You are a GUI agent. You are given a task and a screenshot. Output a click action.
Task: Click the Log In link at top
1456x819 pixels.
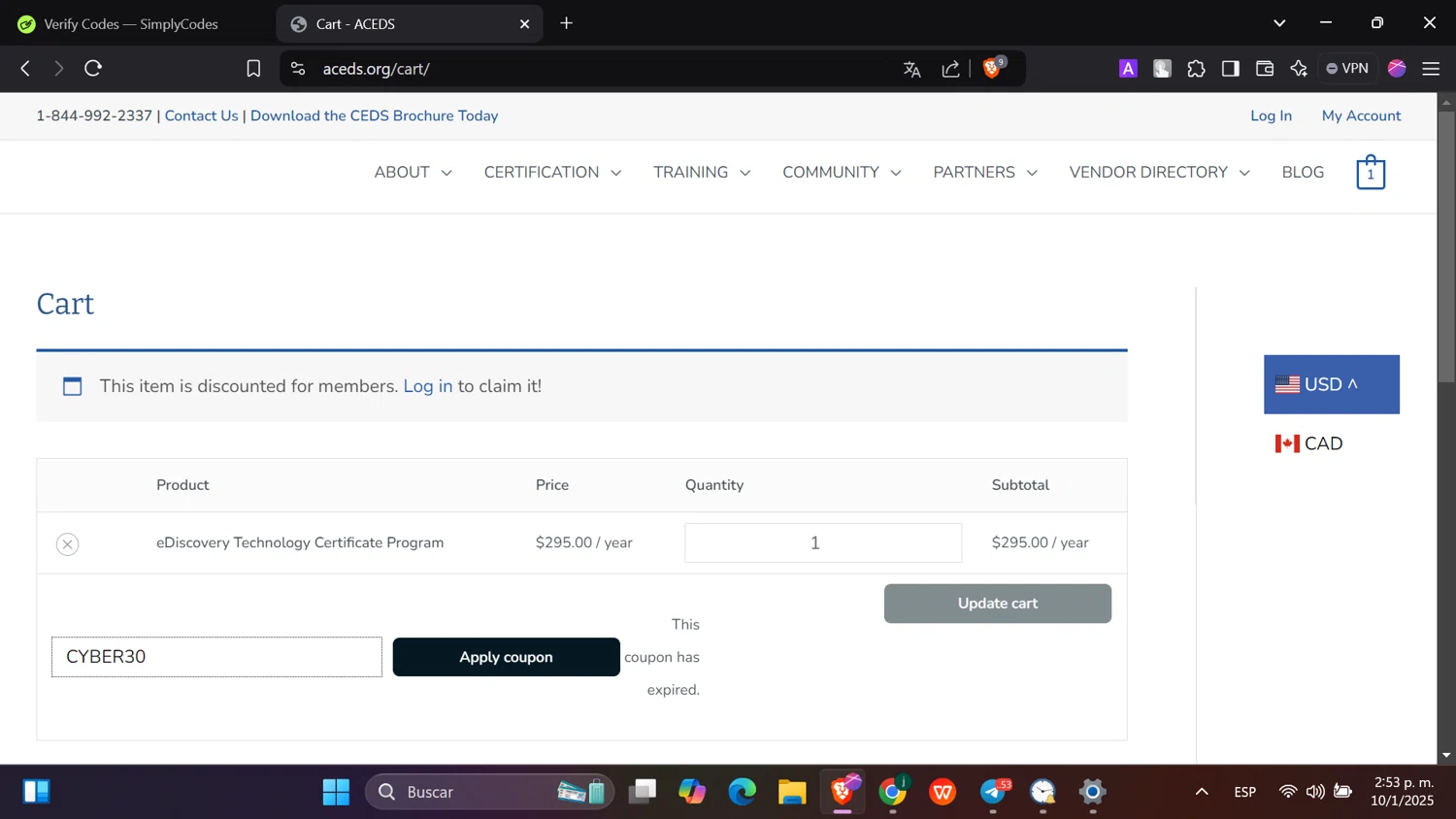[x=1271, y=115]
